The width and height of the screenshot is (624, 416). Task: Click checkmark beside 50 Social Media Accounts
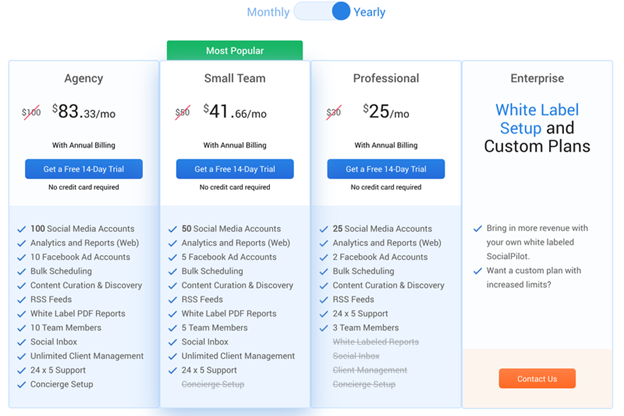173,229
